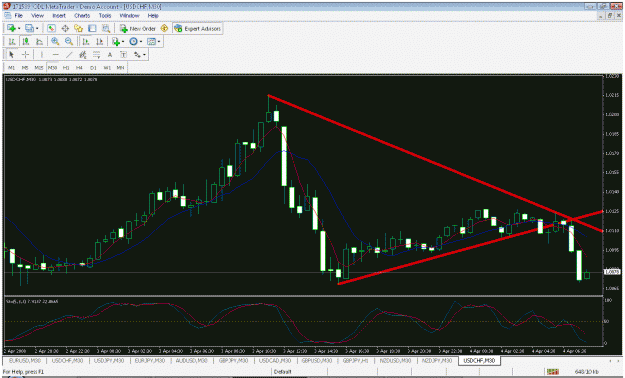625x378 pixels.
Task: Click the New Order button
Action: click(138, 28)
